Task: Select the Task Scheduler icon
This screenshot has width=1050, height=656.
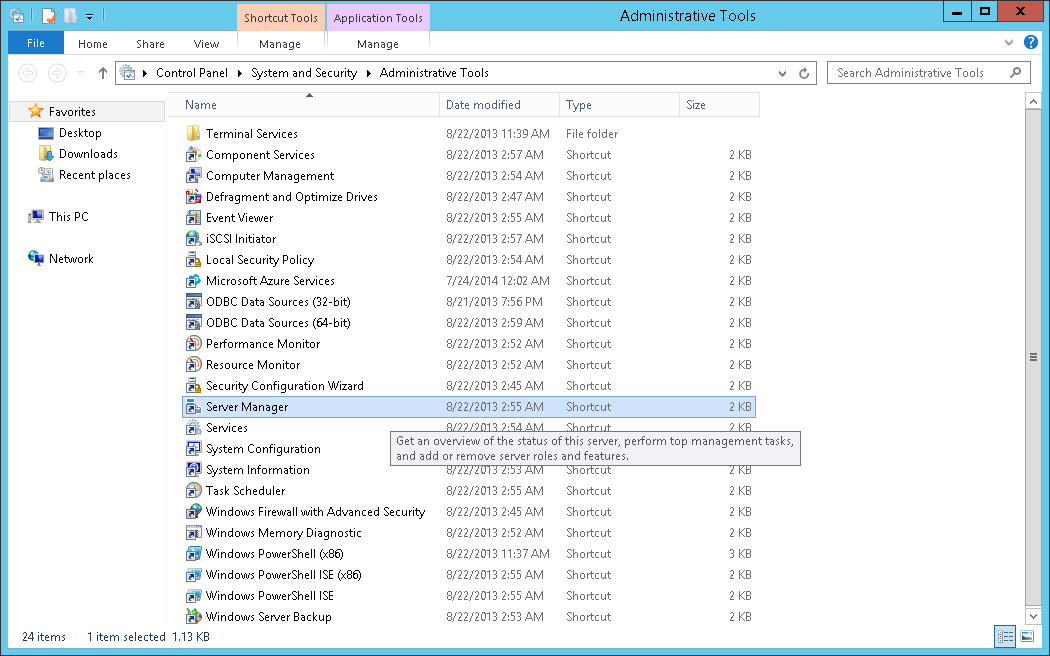Action: point(194,491)
